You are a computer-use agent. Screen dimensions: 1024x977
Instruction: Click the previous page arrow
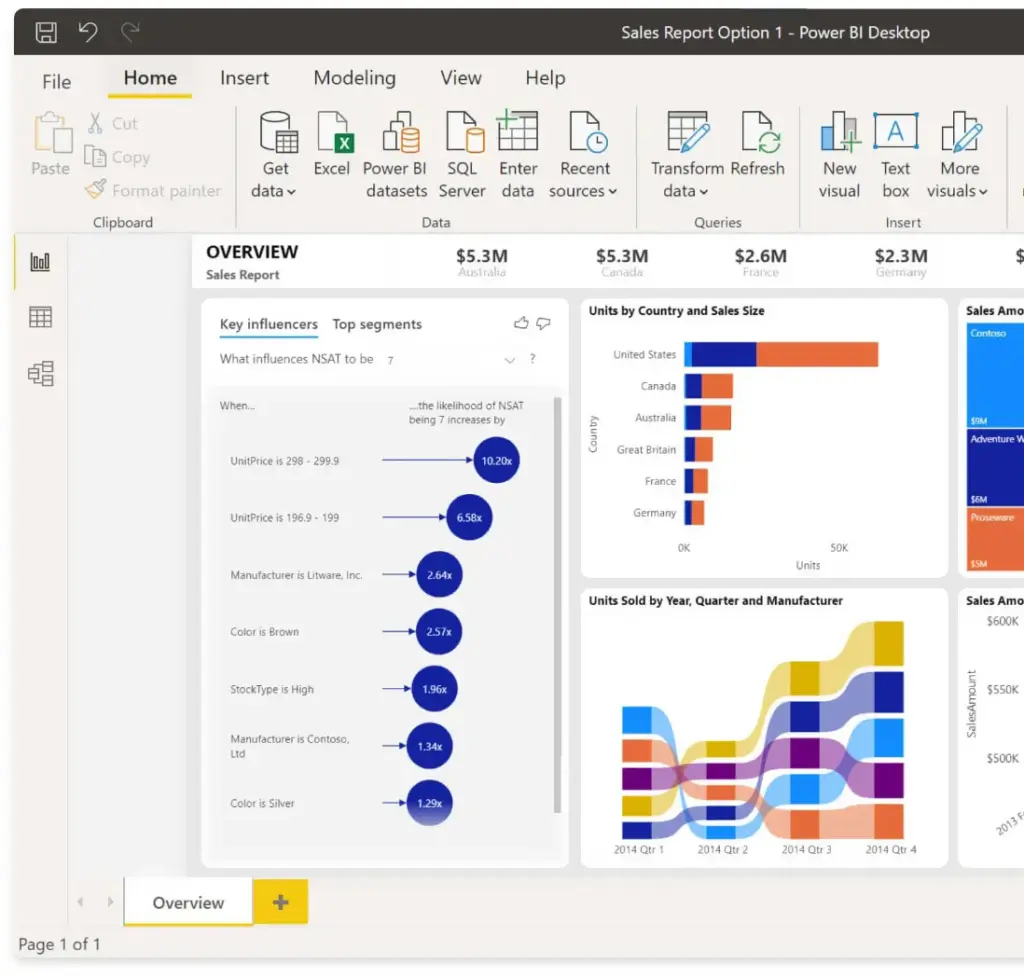point(80,902)
